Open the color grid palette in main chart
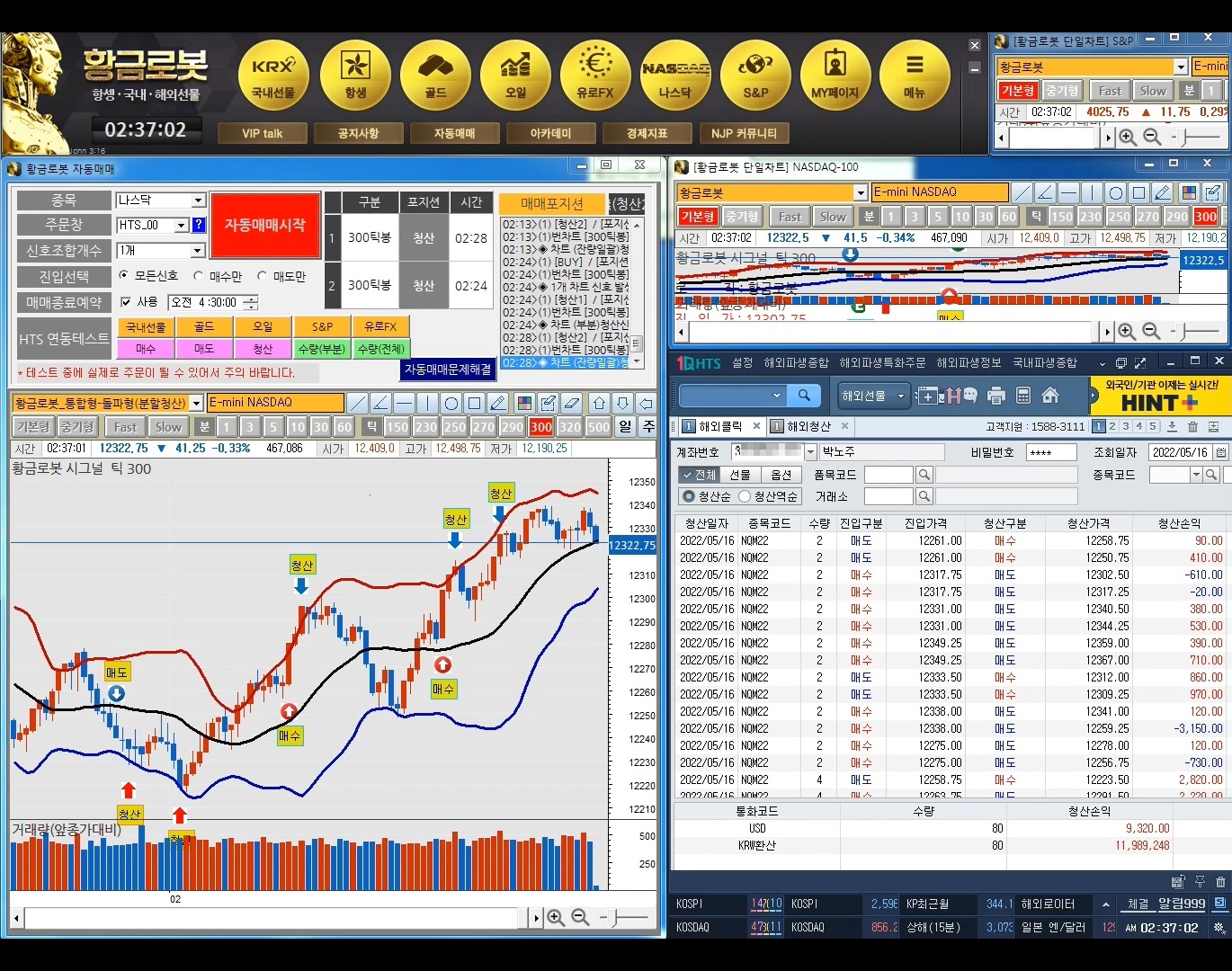 pos(524,403)
